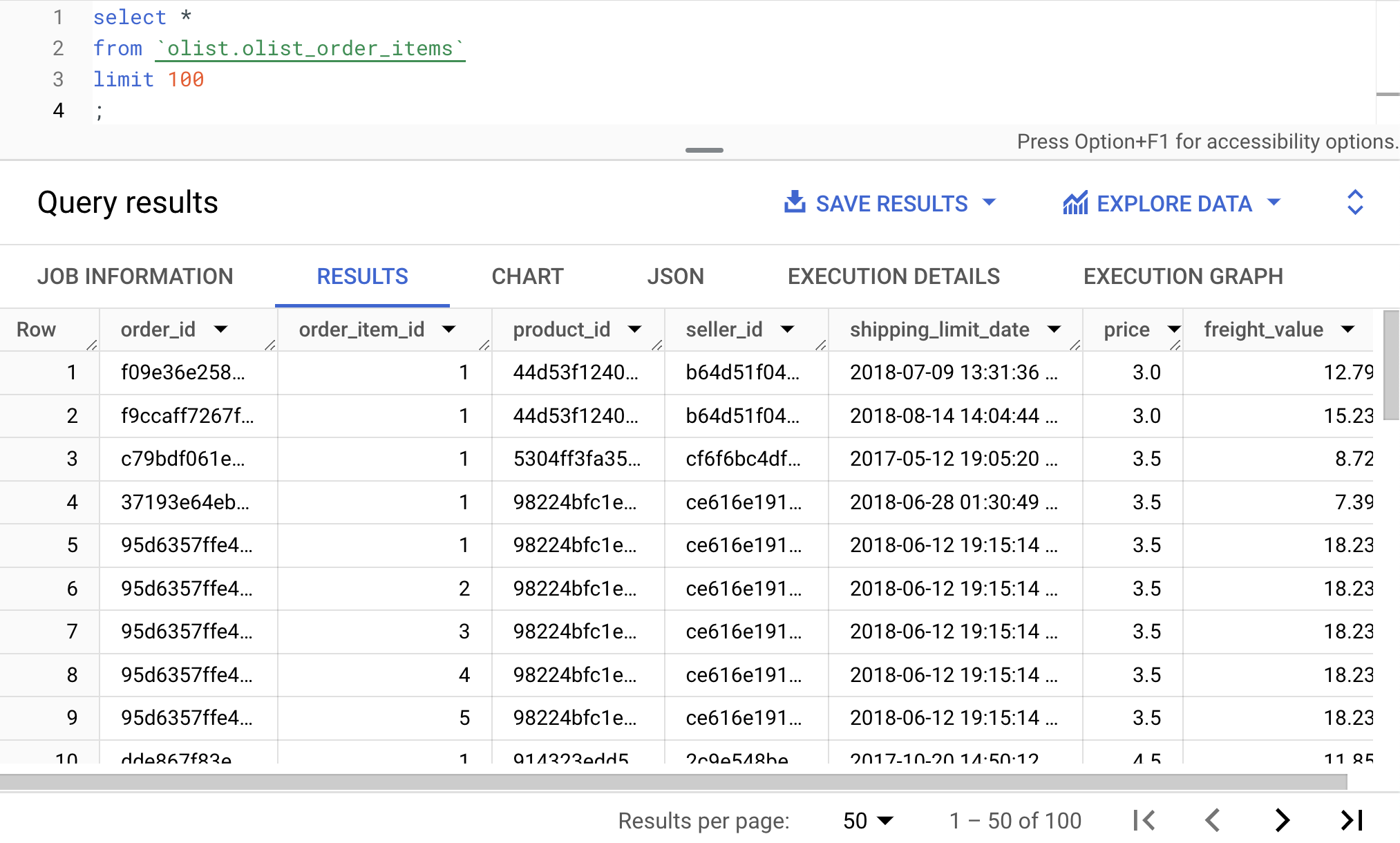Click the Explore Data chart icon
The height and width of the screenshot is (843, 1400).
(1075, 203)
